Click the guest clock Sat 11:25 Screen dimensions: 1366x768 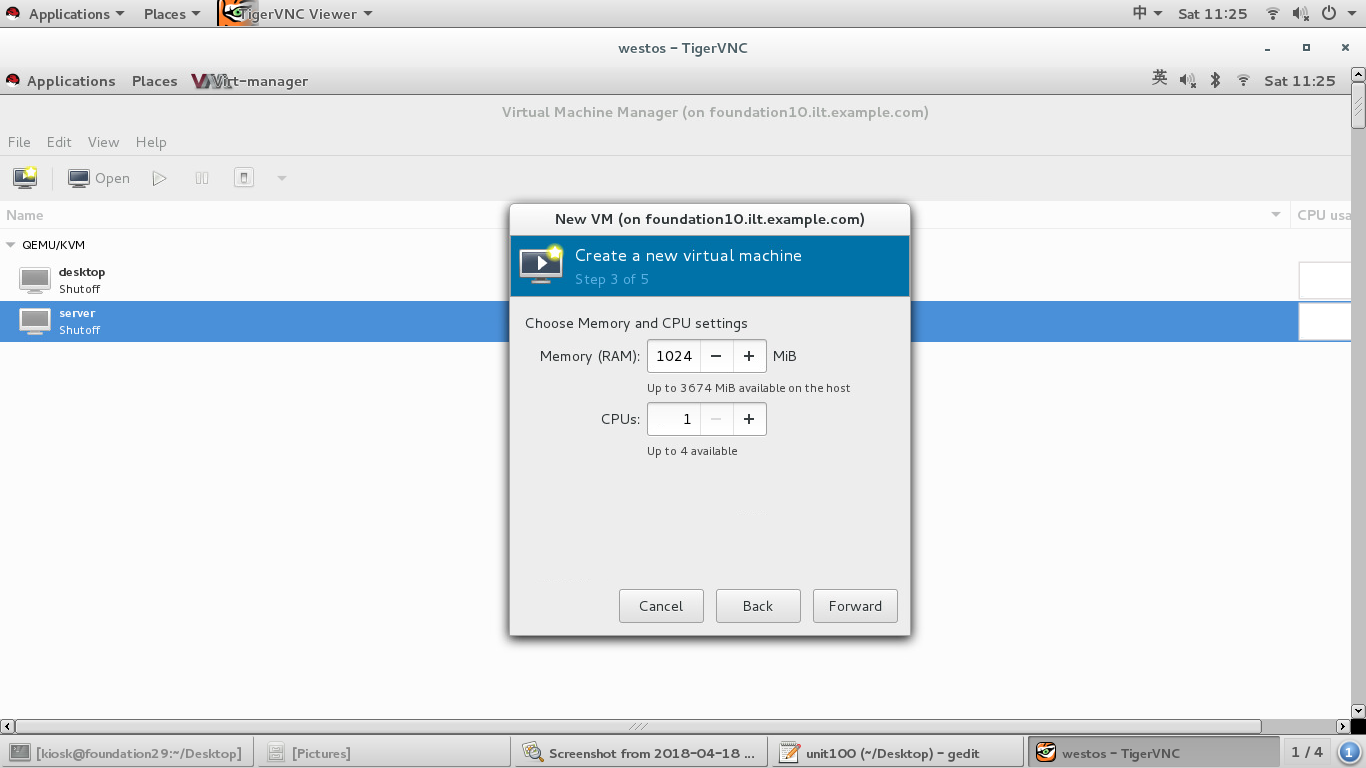1300,81
